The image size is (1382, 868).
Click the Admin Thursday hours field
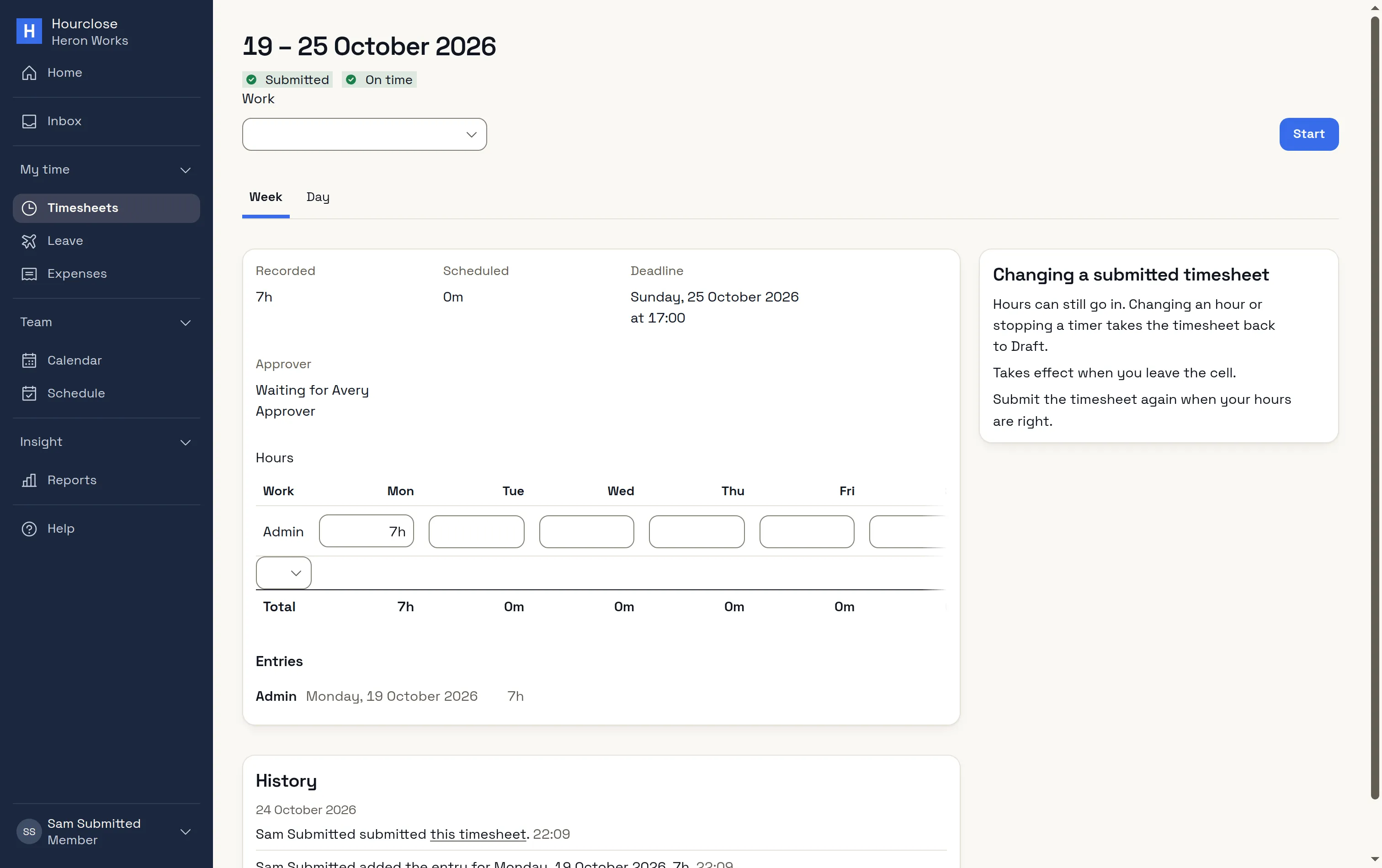pyautogui.click(x=697, y=531)
